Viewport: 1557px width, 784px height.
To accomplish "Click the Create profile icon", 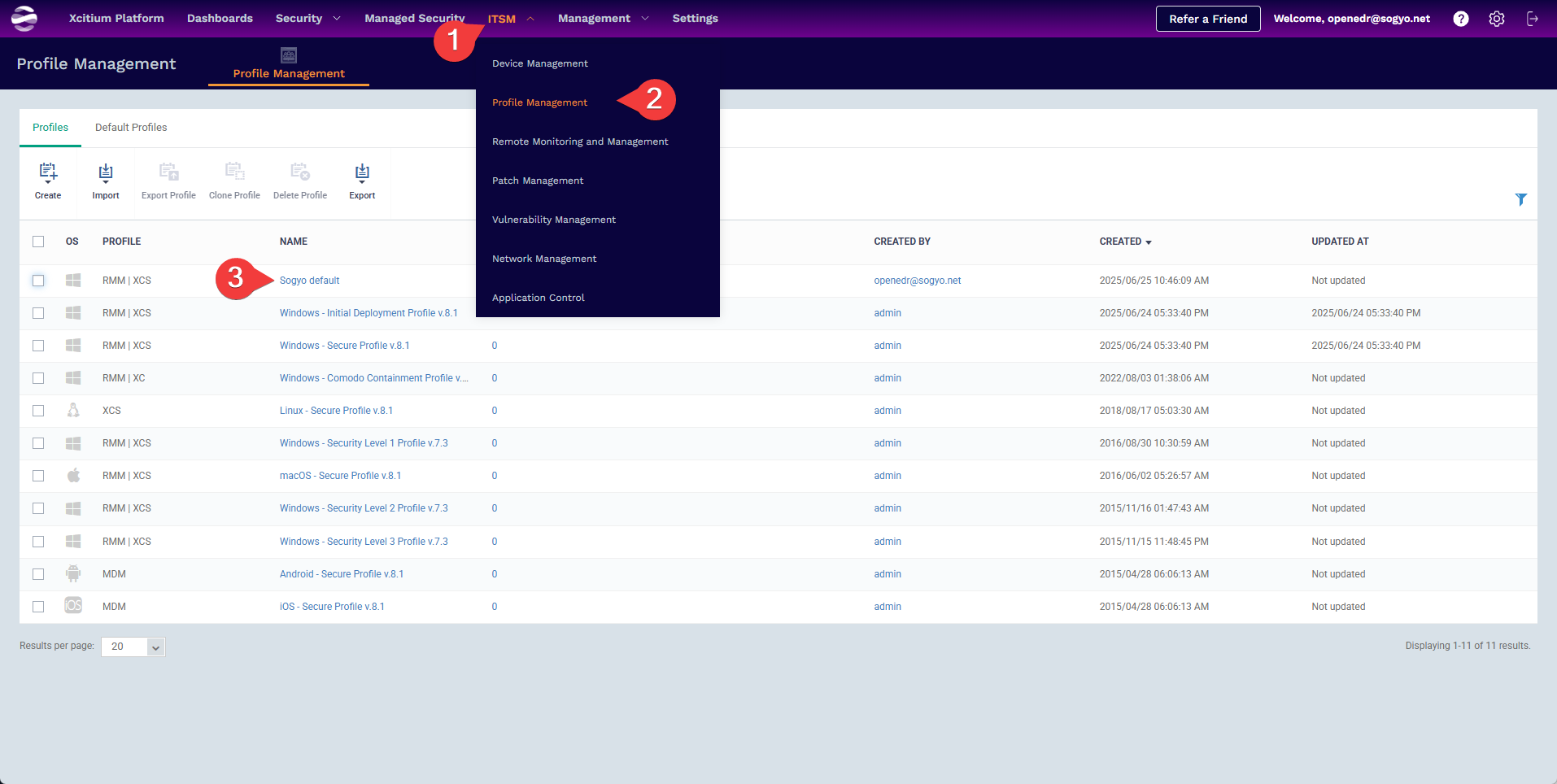I will (48, 172).
